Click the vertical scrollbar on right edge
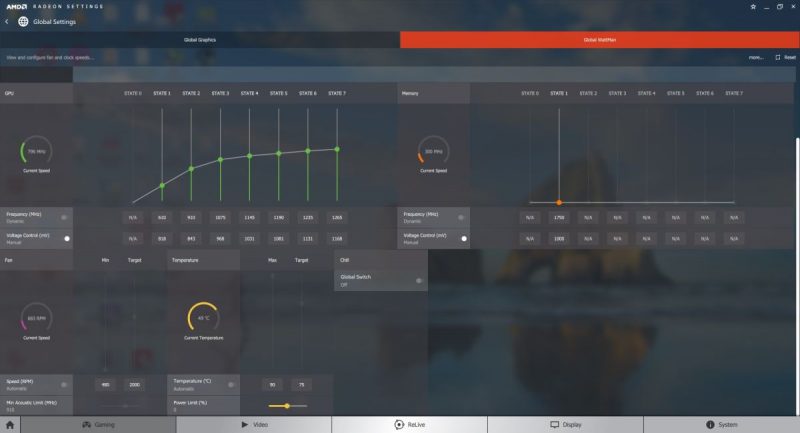Screen dimensions: 800x433 click(797, 275)
